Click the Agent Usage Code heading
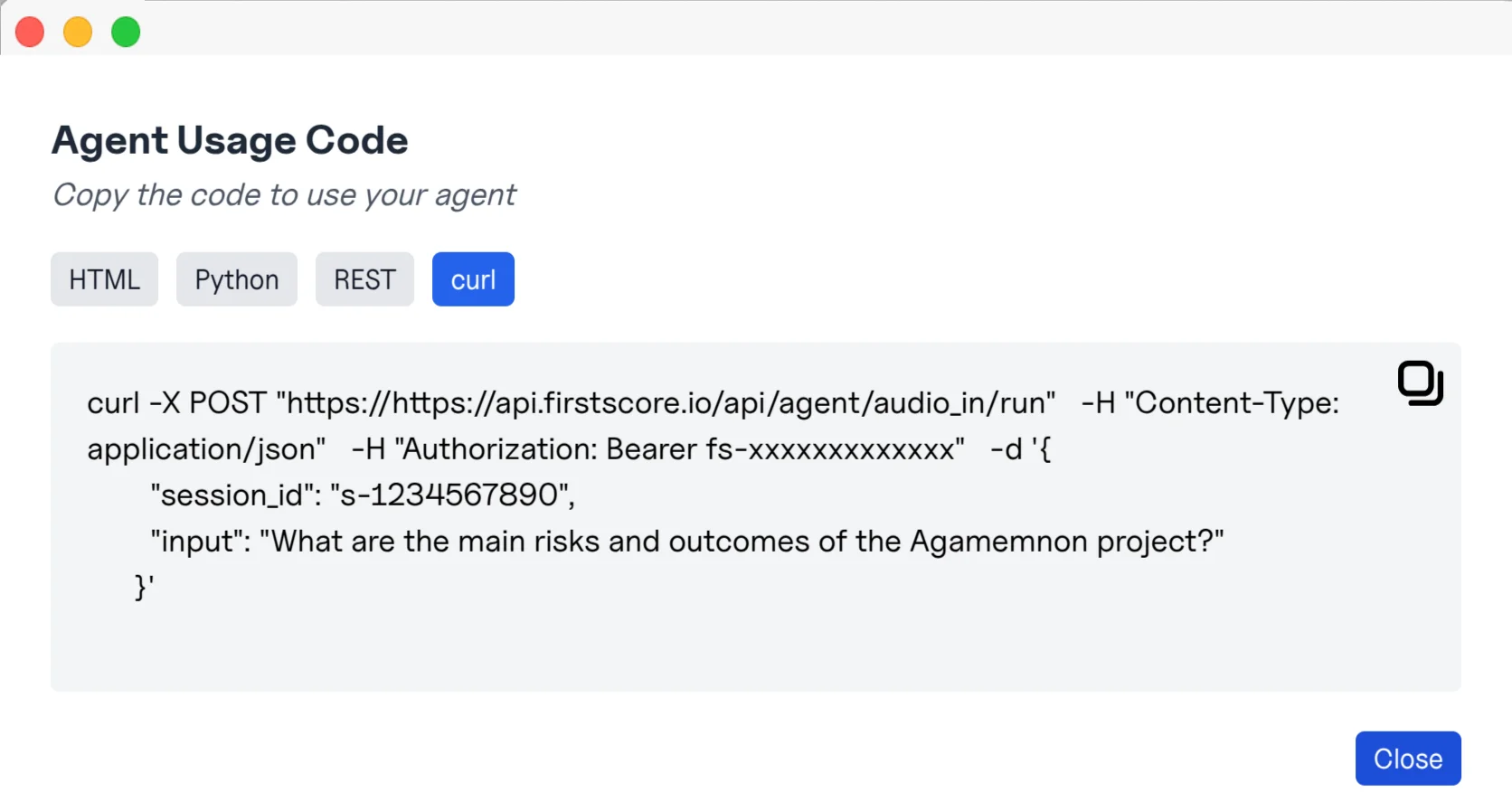1512x802 pixels. point(230,140)
